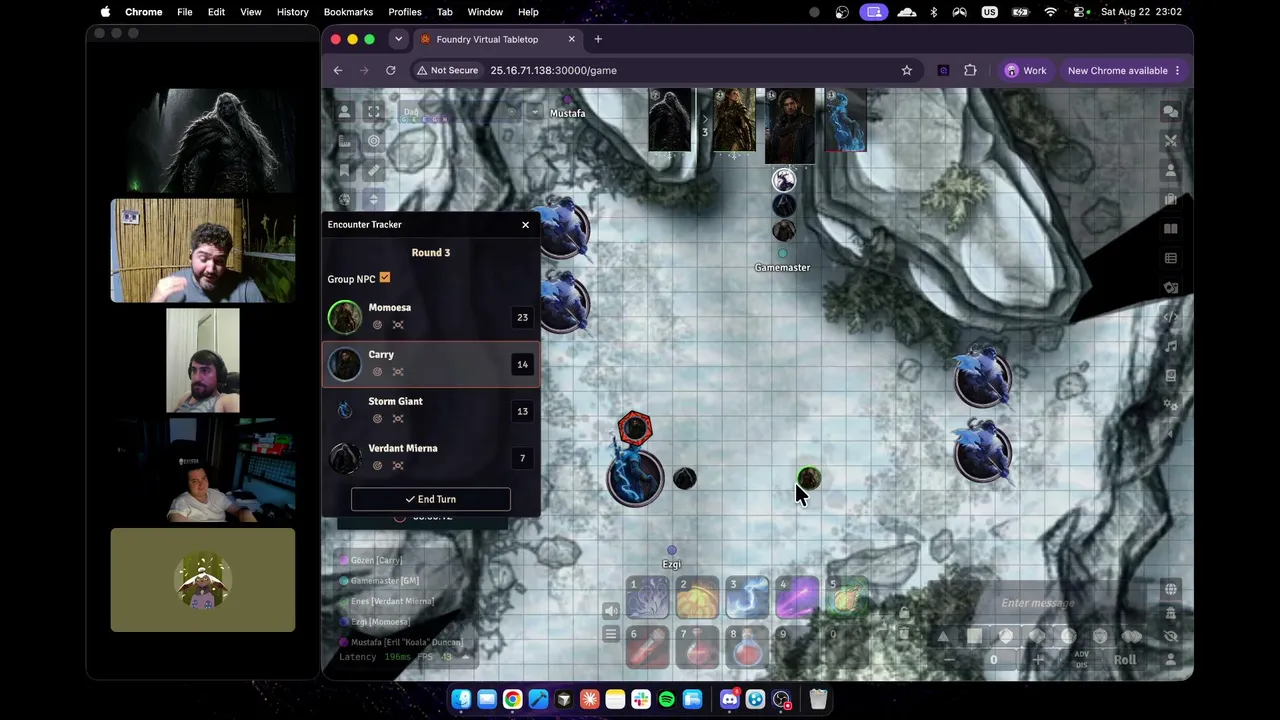Screen dimensions: 1280x720
Task: Use hotbar slot 2 fire macro
Action: [698, 597]
